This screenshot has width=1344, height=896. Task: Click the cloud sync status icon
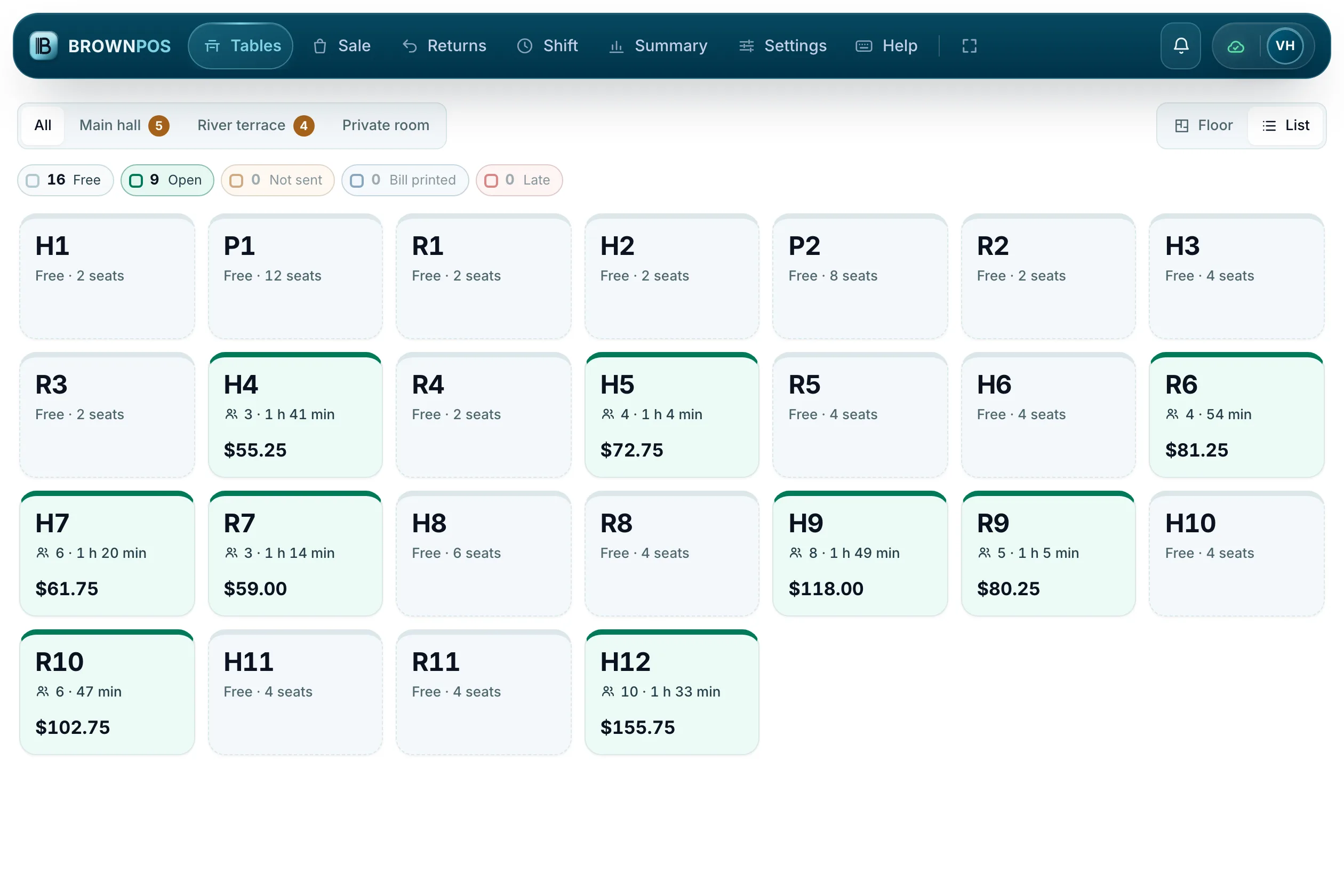(x=1235, y=46)
